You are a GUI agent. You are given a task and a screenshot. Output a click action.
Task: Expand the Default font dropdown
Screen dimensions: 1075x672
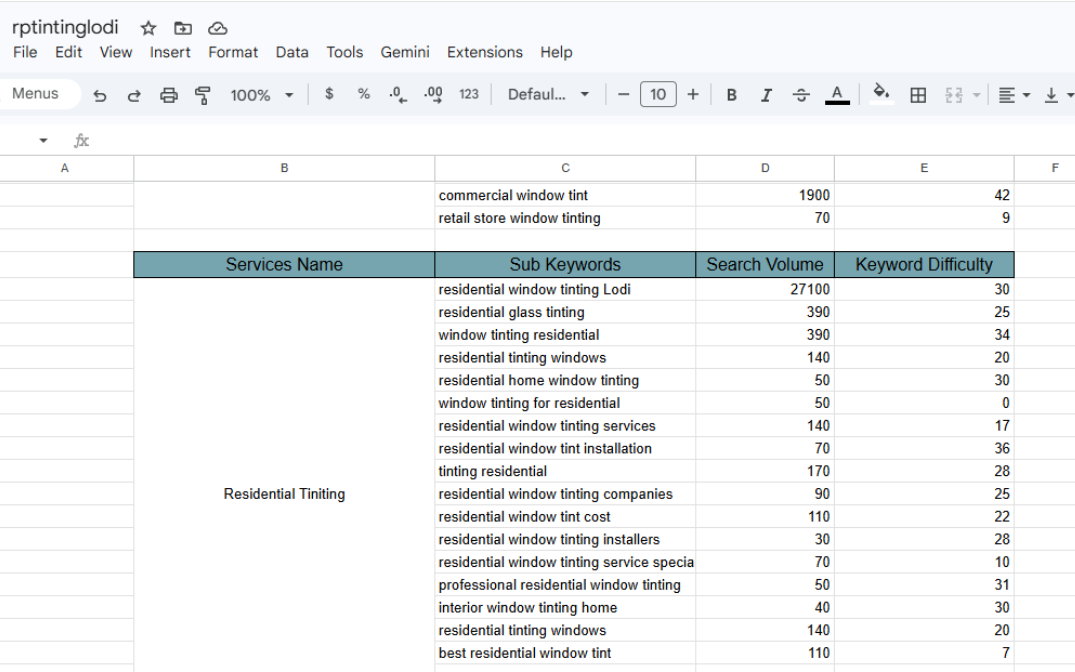coord(548,95)
